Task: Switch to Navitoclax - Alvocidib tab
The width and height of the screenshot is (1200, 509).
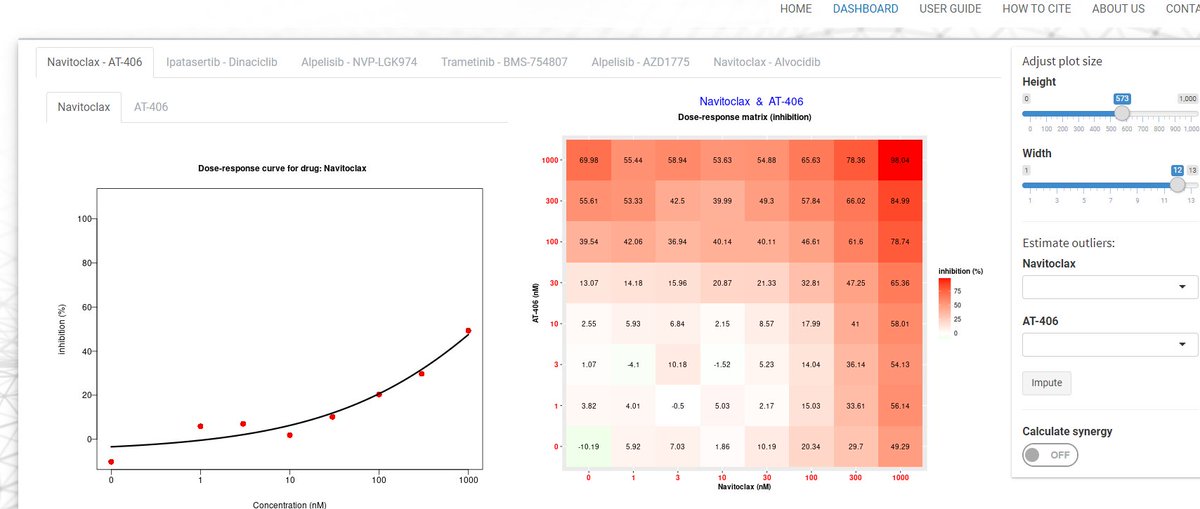Action: point(767,62)
